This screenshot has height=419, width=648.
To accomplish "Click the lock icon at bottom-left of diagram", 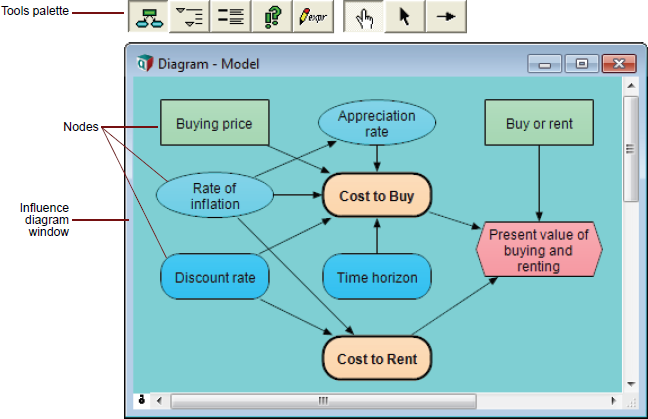I will point(142,400).
